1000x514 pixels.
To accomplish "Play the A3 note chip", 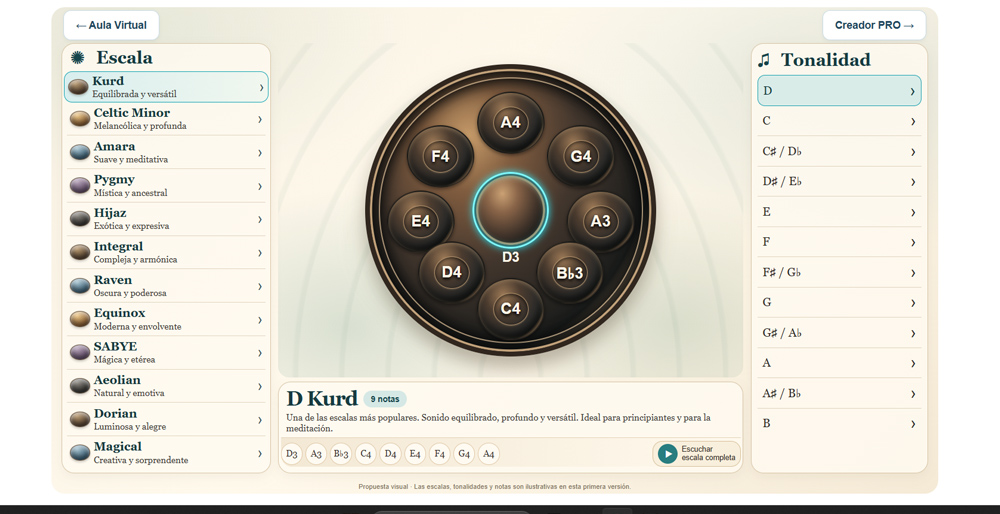I will [316, 454].
